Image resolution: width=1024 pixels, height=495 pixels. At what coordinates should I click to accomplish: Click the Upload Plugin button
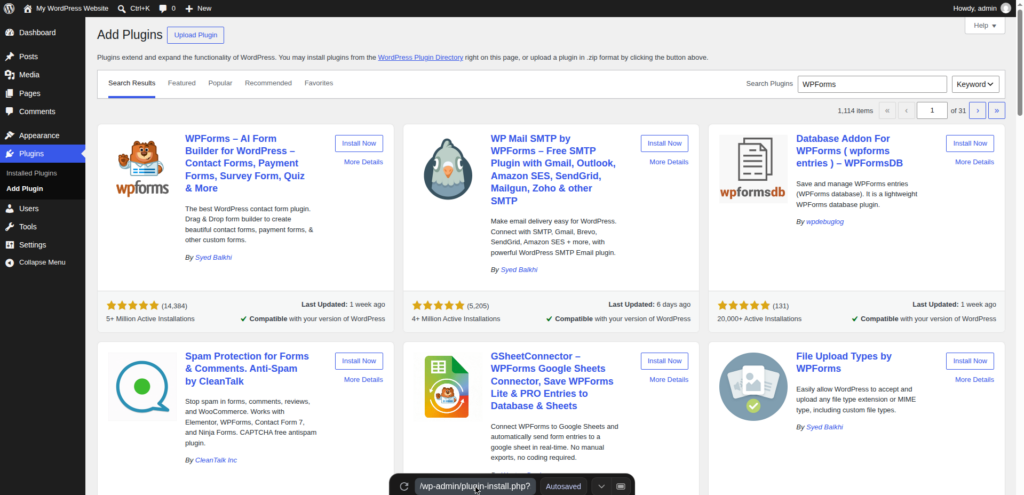pyautogui.click(x=195, y=35)
